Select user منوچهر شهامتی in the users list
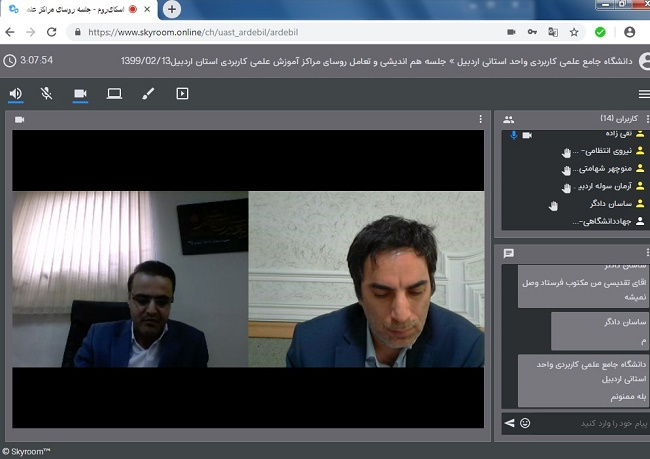This screenshot has width=650, height=459. pyautogui.click(x=606, y=169)
